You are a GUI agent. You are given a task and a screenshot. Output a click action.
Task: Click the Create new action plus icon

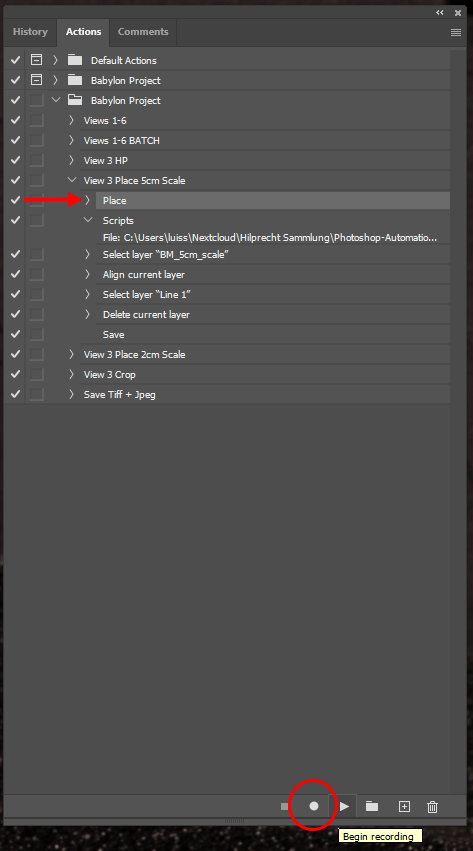pos(404,806)
